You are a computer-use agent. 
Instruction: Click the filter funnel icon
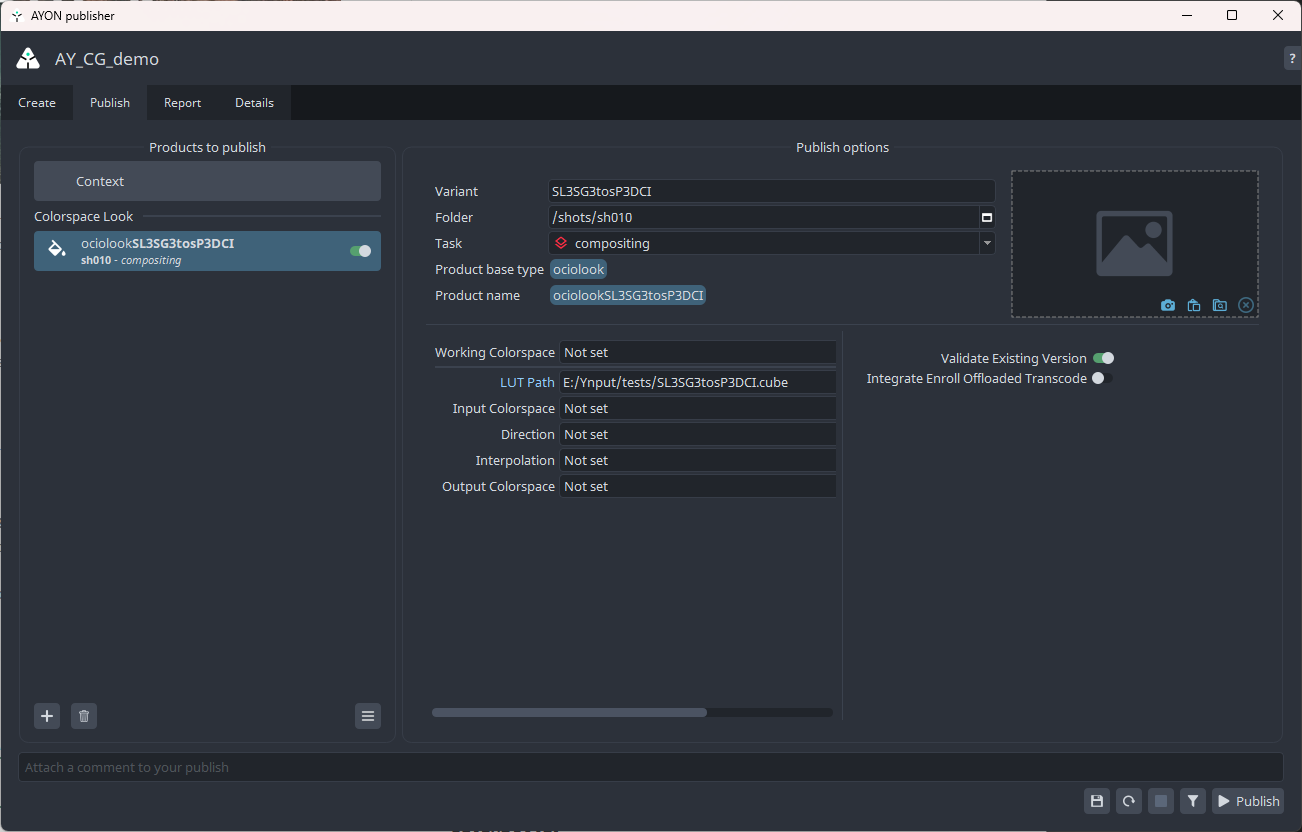pos(1193,801)
